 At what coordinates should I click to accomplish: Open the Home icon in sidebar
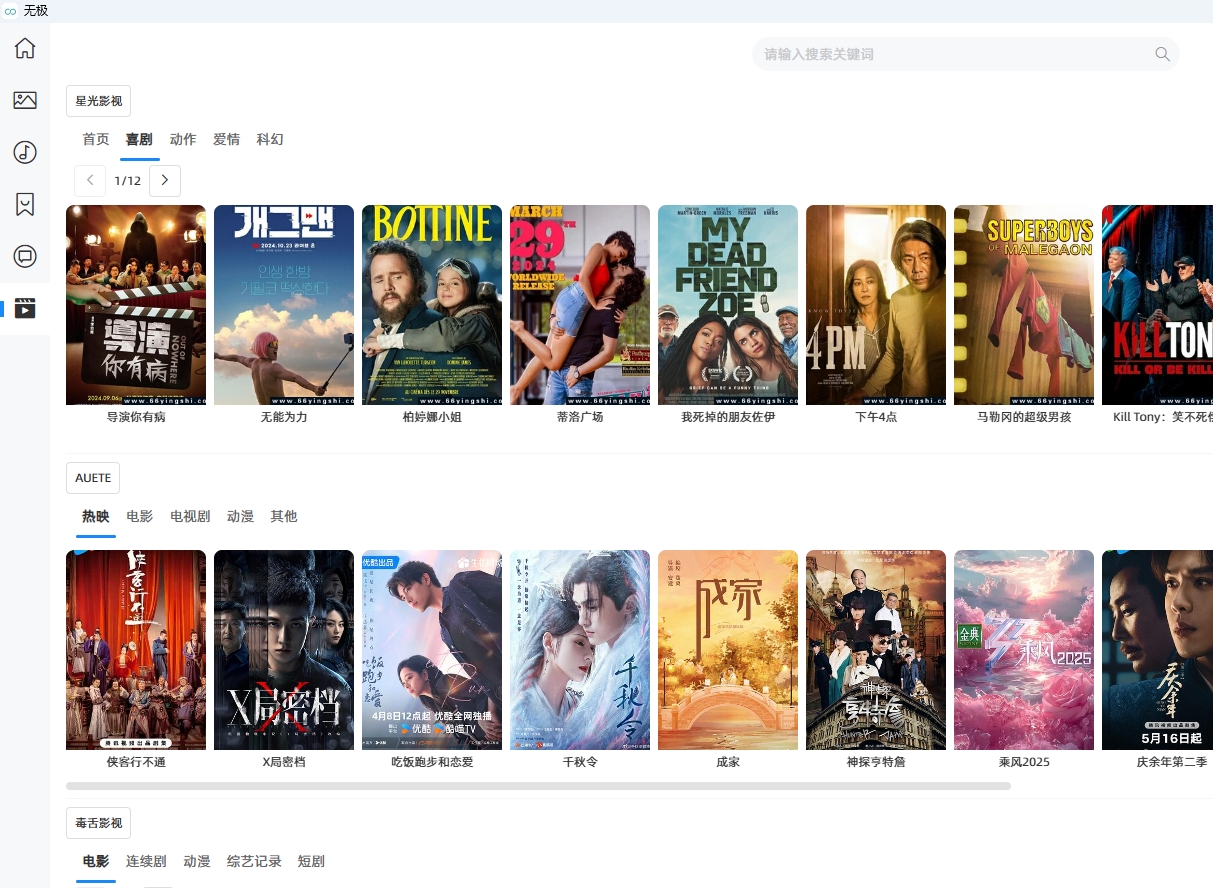(x=25, y=48)
